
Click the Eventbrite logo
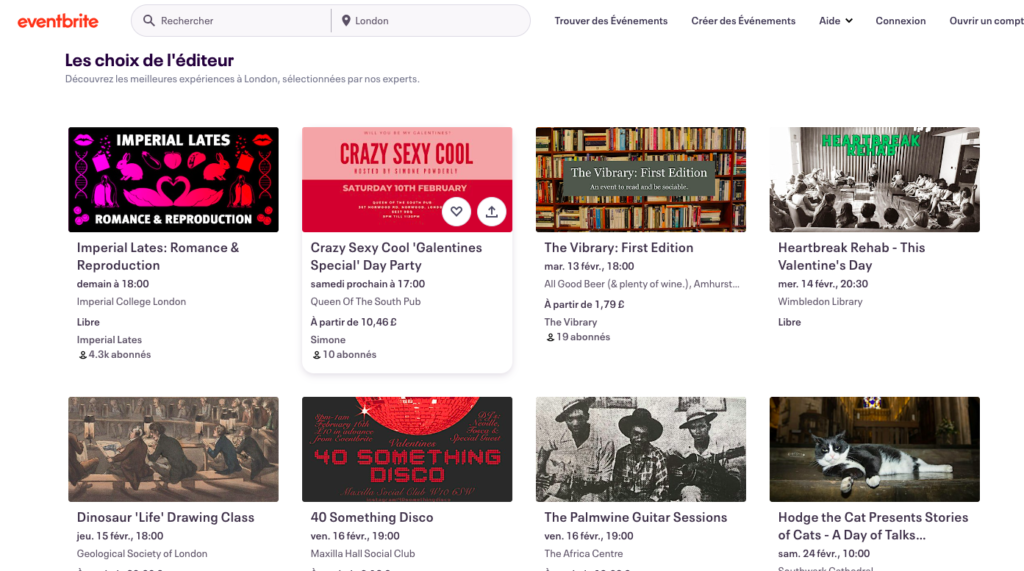[x=58, y=21]
